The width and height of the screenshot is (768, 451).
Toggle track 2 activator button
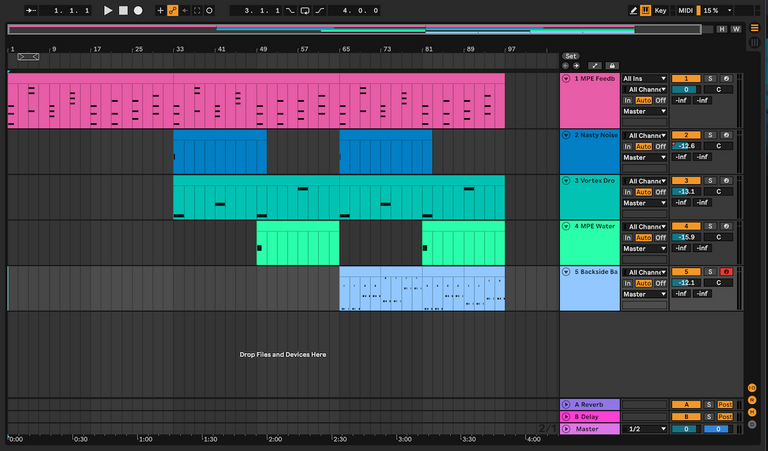coord(686,135)
